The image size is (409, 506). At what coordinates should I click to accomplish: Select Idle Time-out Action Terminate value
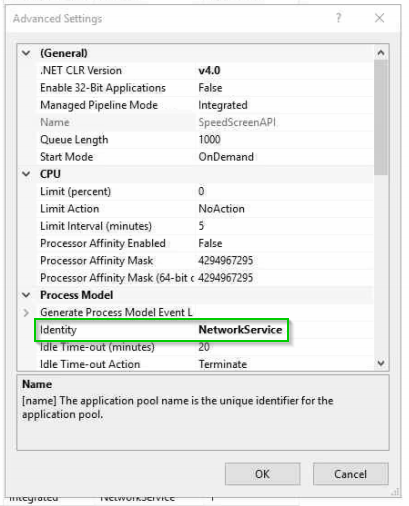click(223, 364)
